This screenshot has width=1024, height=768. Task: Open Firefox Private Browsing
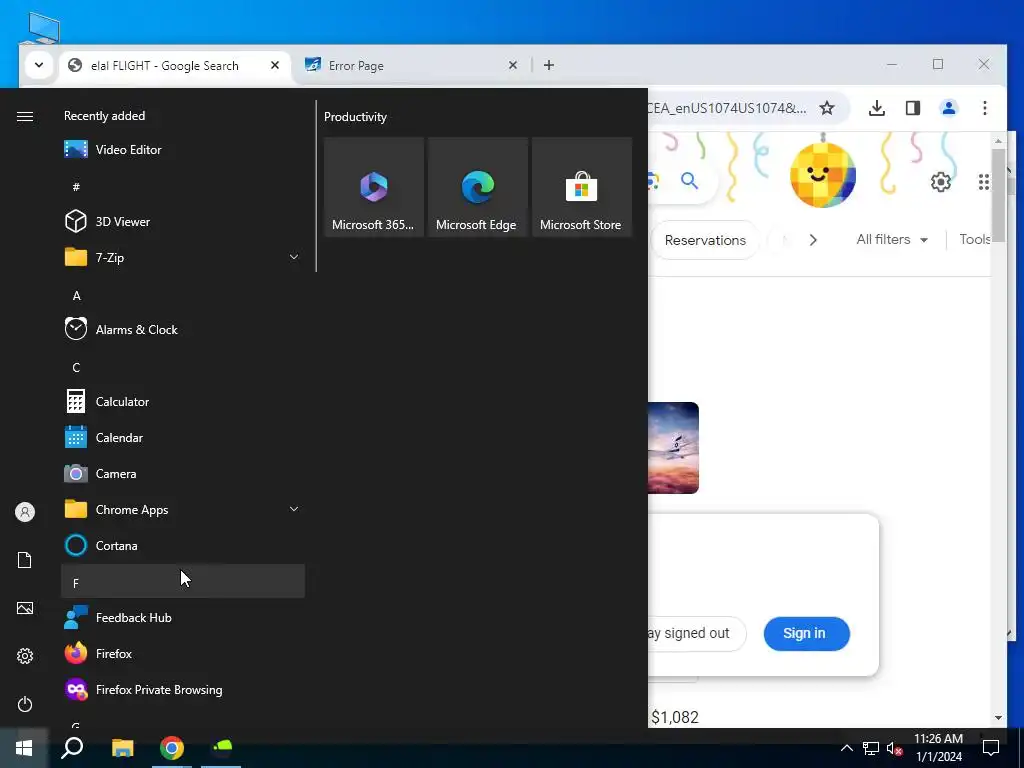click(x=183, y=690)
